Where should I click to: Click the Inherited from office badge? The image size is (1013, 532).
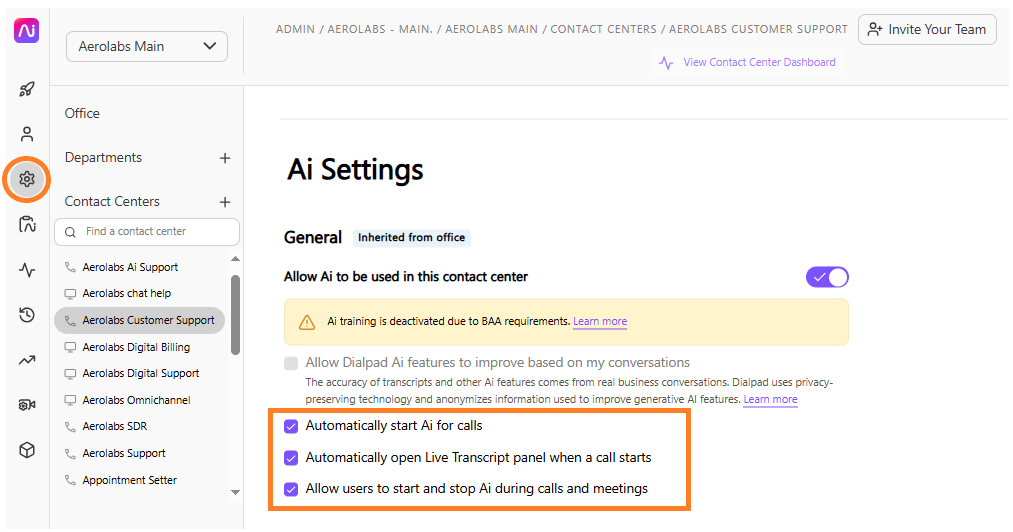(x=412, y=238)
